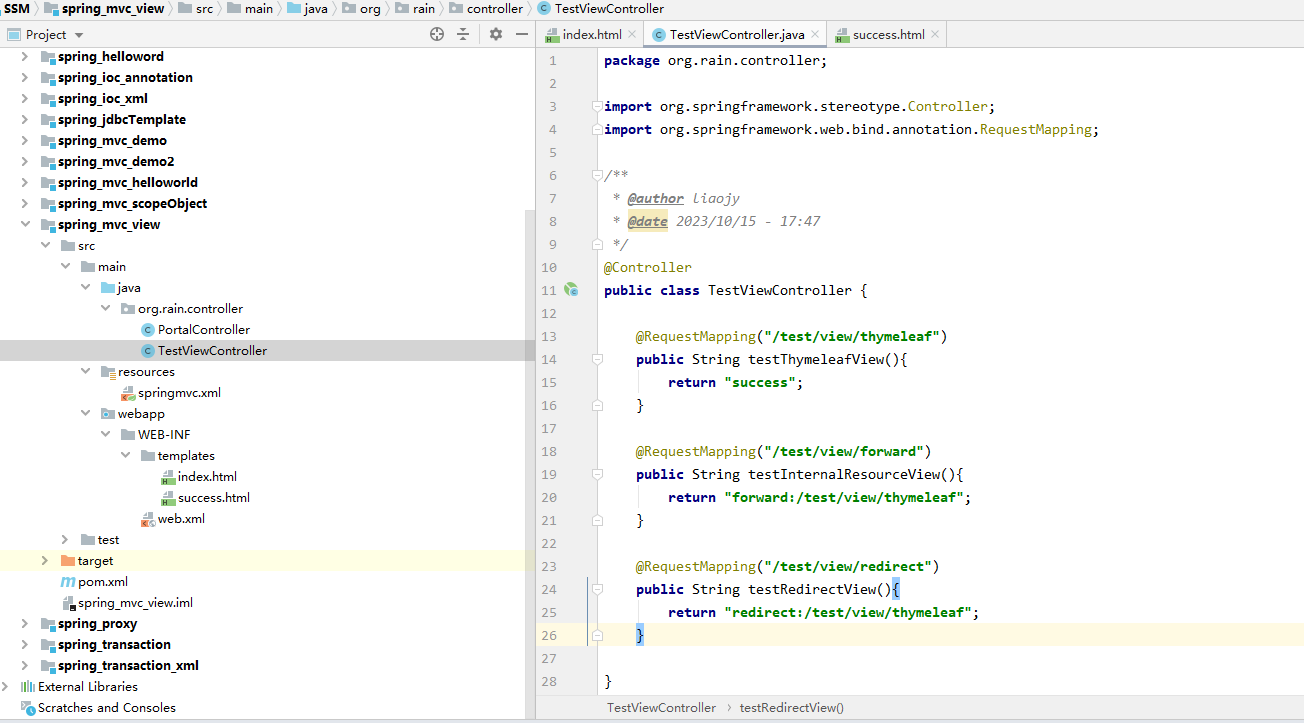The width and height of the screenshot is (1304, 723).
Task: Fold testThymeleafView method at line 14
Action: point(597,359)
